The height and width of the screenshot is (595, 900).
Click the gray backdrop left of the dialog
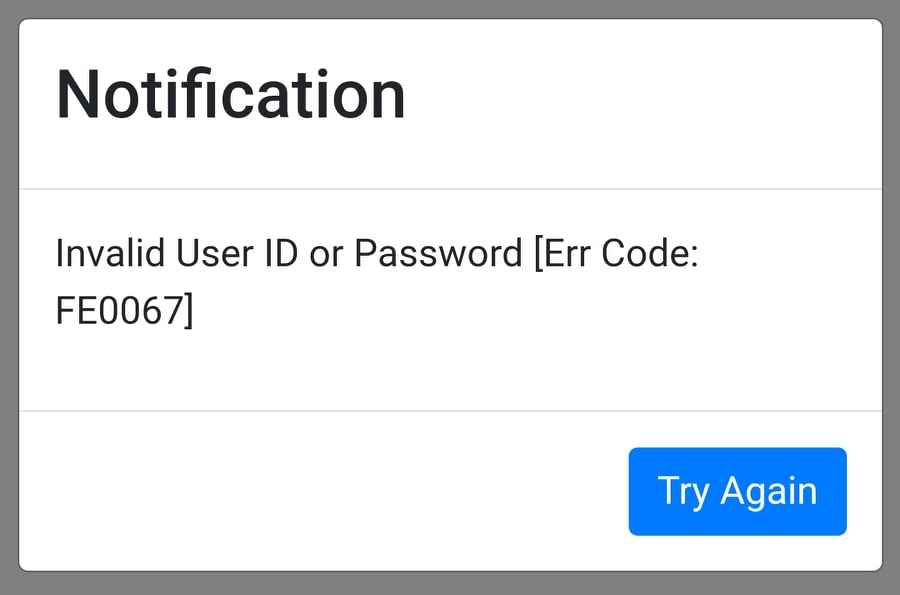pos(8,300)
